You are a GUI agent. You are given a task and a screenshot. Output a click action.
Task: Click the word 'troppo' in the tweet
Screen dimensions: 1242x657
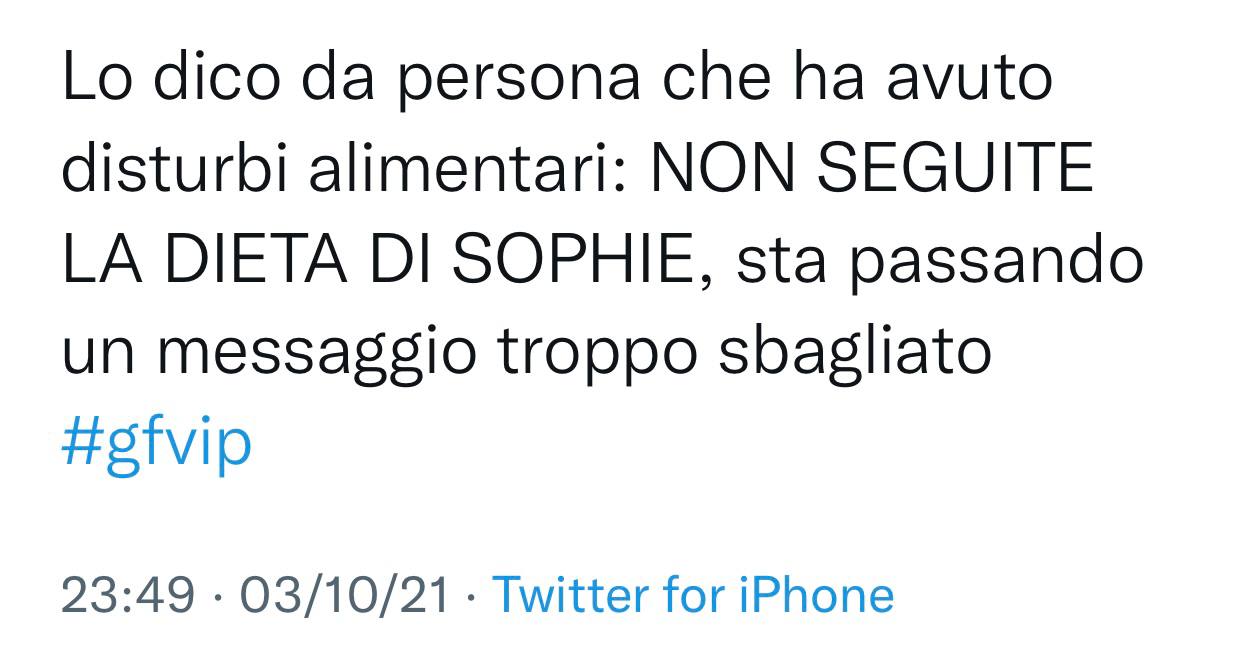(x=599, y=352)
